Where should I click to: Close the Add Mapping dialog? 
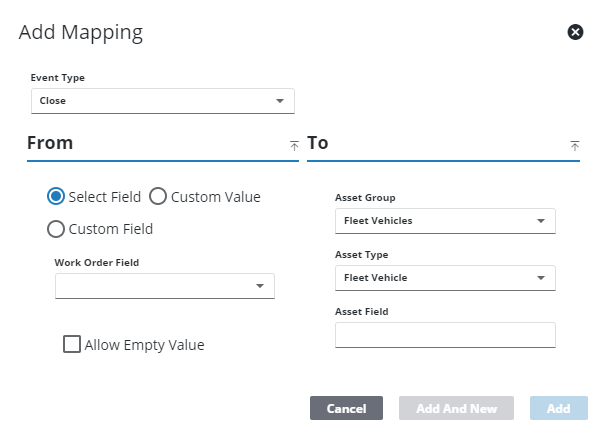coord(575,32)
